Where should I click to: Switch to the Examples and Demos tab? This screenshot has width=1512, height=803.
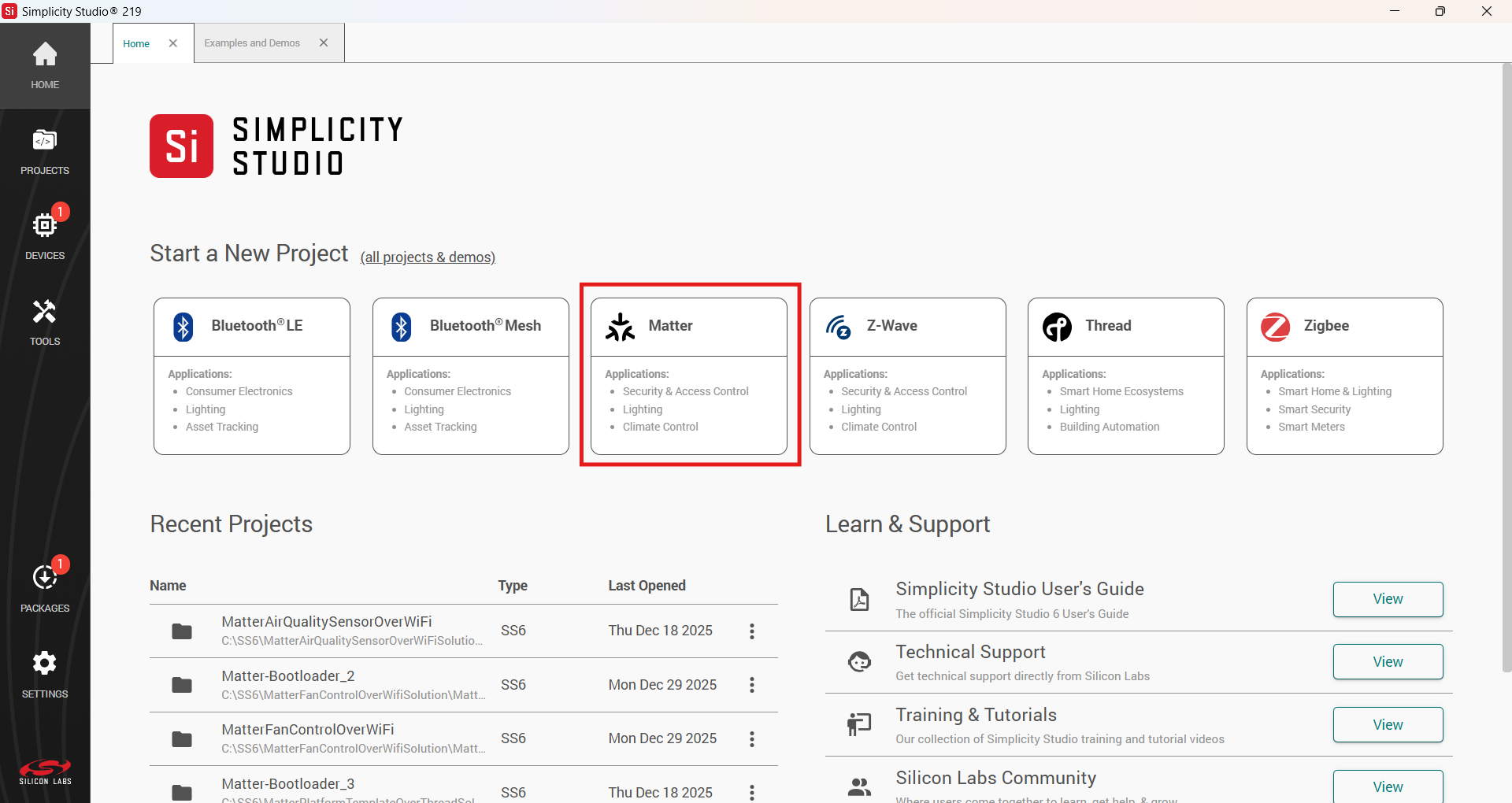point(252,43)
